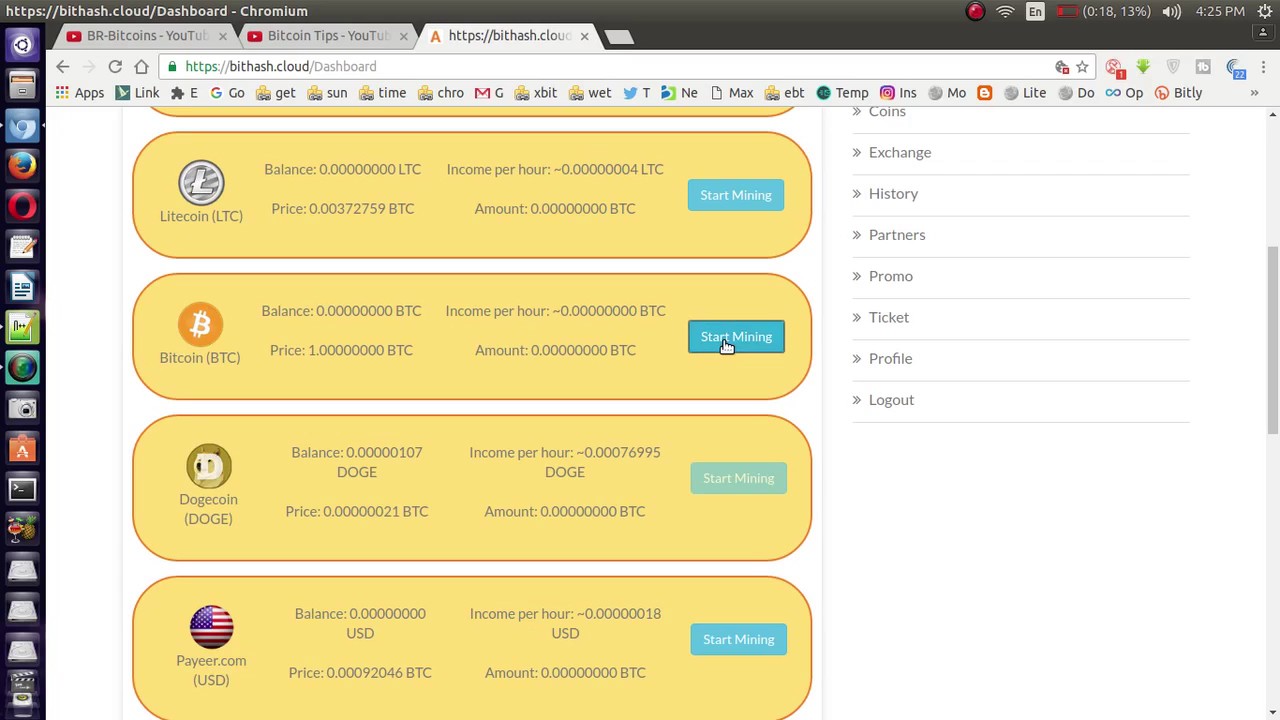Open the sun bookmark folder

point(327,93)
